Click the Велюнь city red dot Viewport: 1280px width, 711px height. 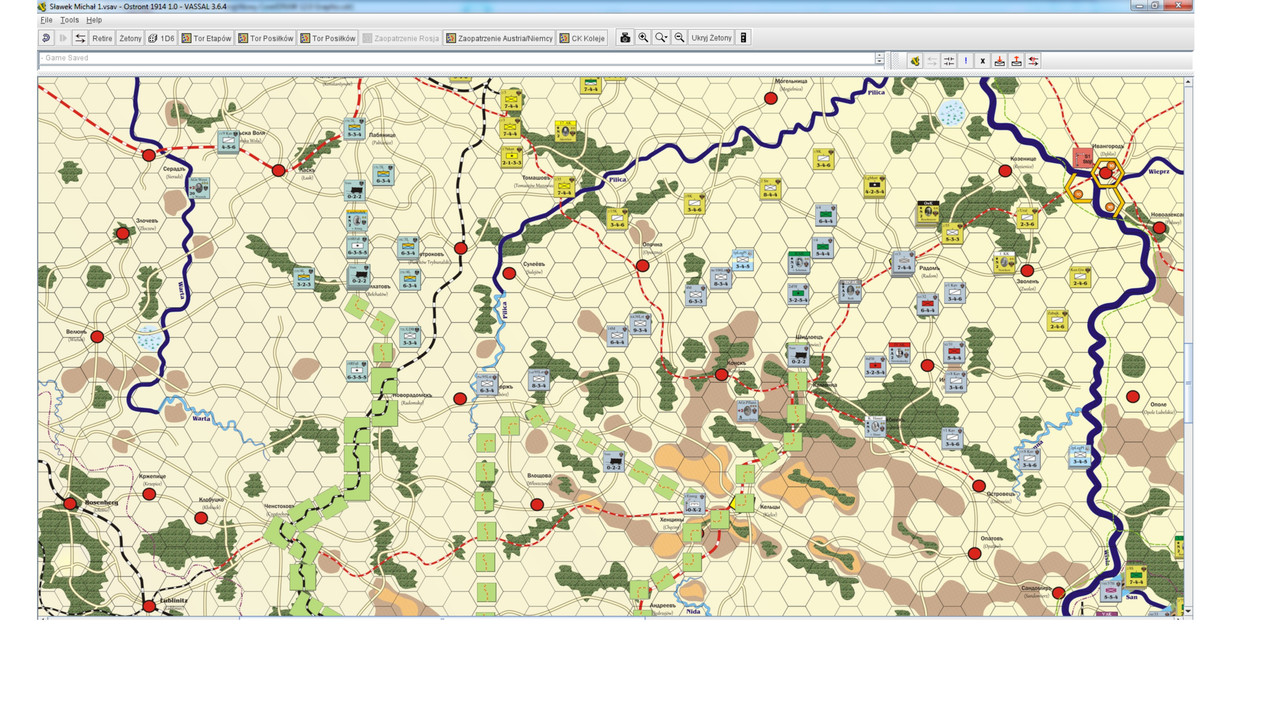(97, 337)
